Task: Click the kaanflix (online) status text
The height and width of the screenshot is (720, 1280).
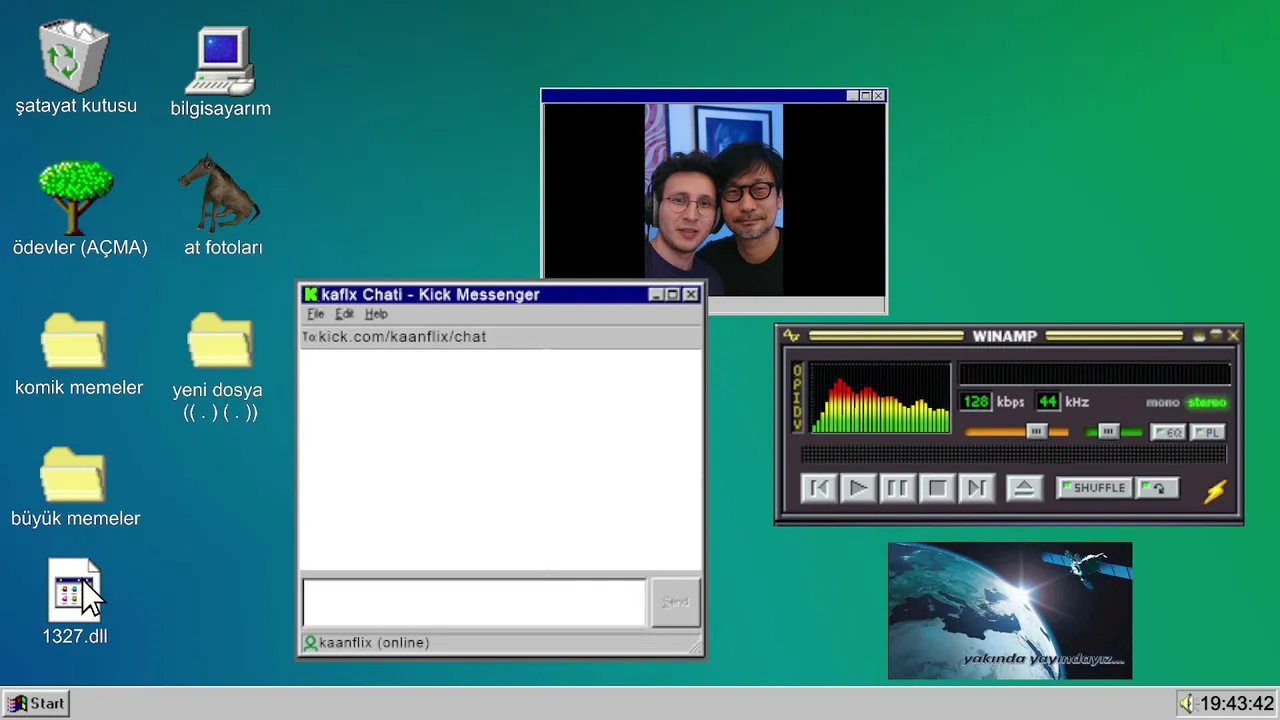Action: click(374, 643)
